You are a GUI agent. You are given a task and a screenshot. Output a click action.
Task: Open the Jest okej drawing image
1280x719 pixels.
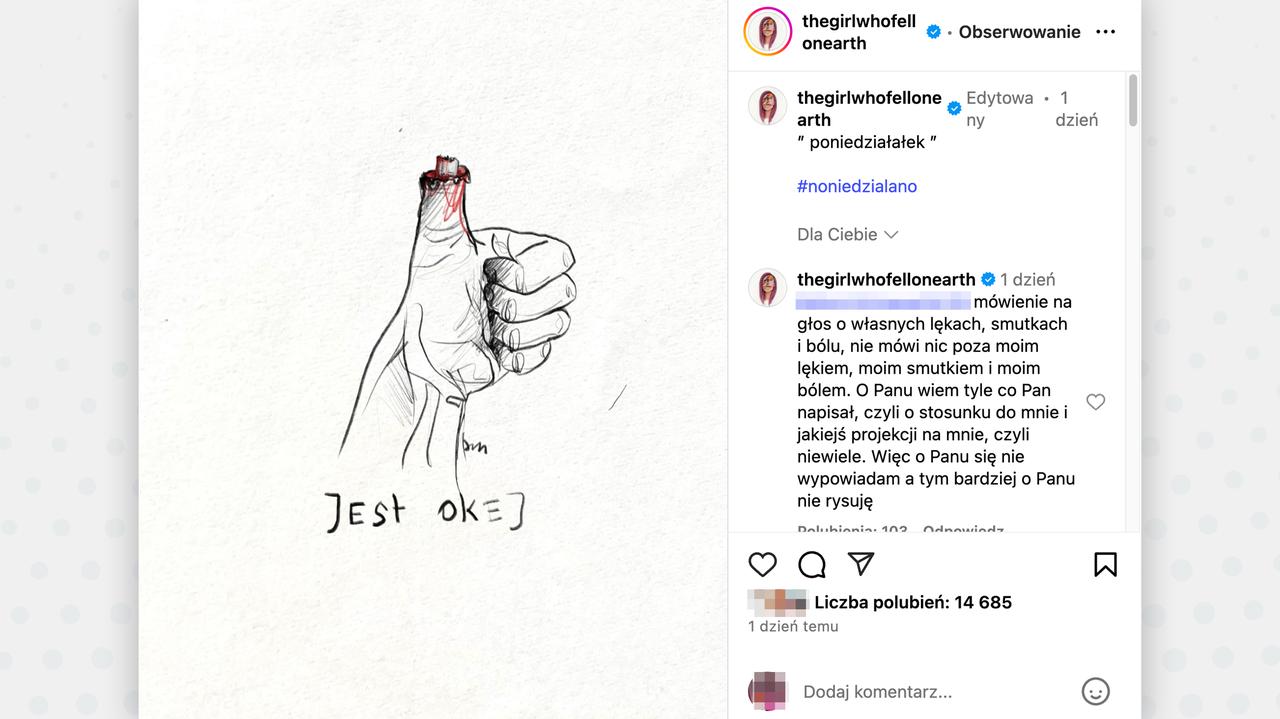pos(433,359)
